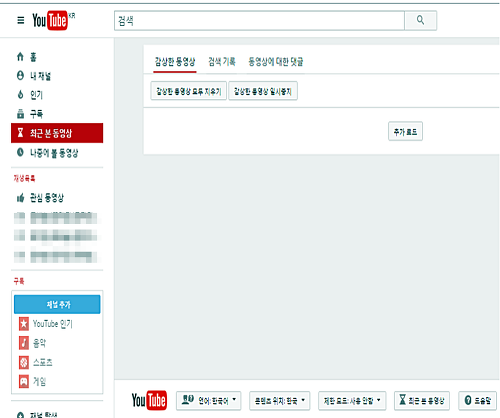500x418 pixels.
Task: Click the blue 채널 추가 button
Action: (57, 304)
